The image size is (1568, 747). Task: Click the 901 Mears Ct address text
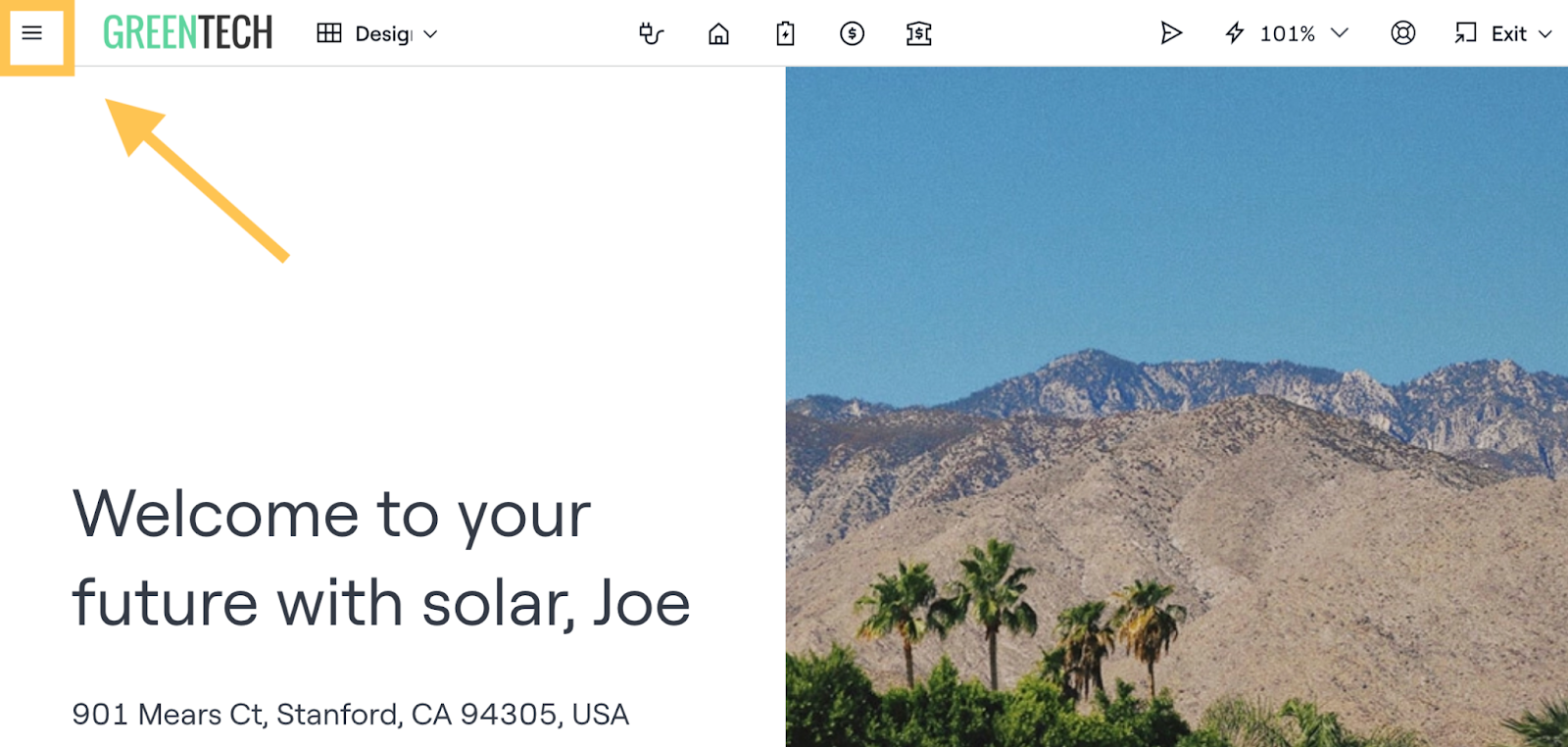tap(350, 715)
